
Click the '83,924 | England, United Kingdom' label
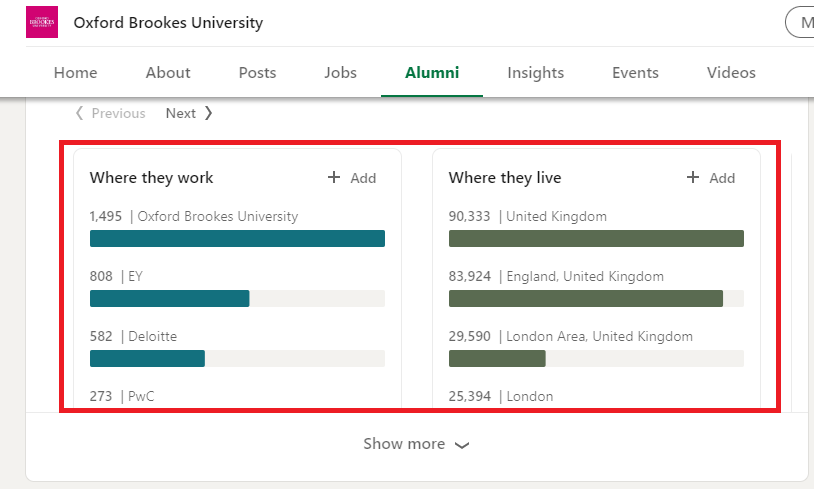(x=556, y=277)
